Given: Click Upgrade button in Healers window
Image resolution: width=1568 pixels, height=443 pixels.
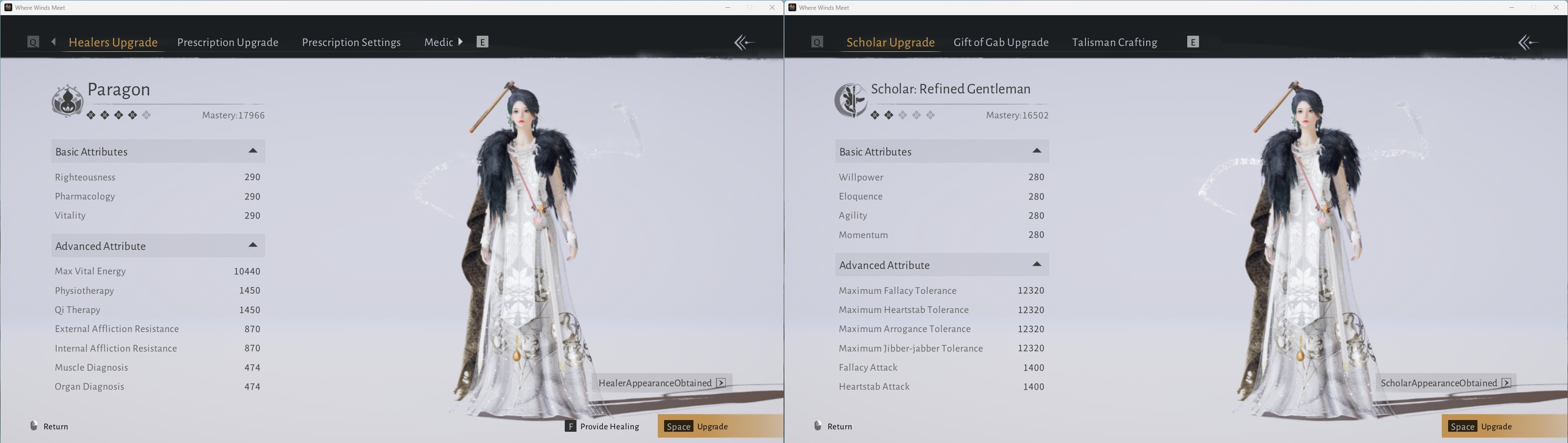Looking at the screenshot, I should [721, 426].
